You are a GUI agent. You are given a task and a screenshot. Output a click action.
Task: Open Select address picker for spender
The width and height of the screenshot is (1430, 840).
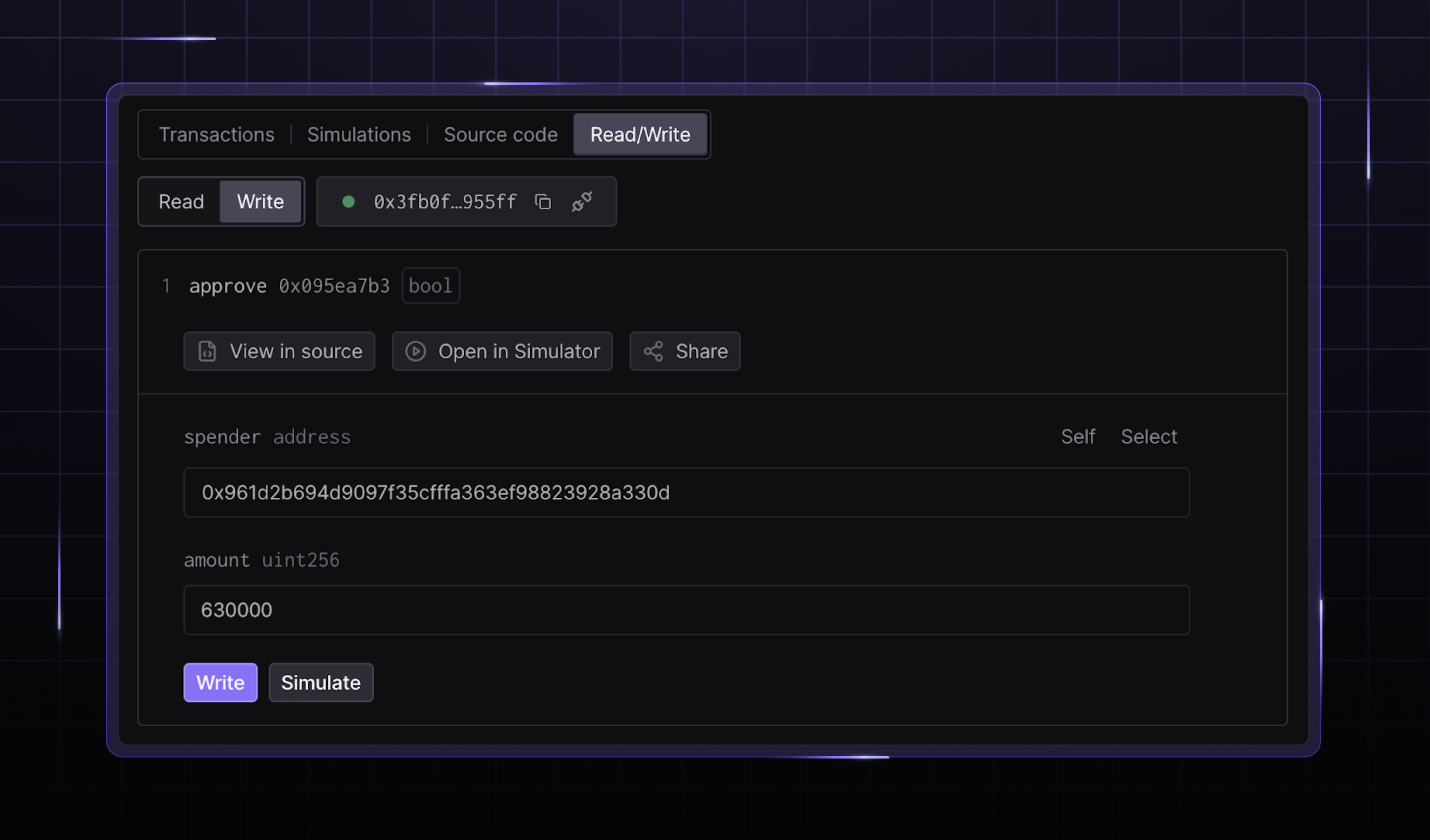tap(1148, 437)
